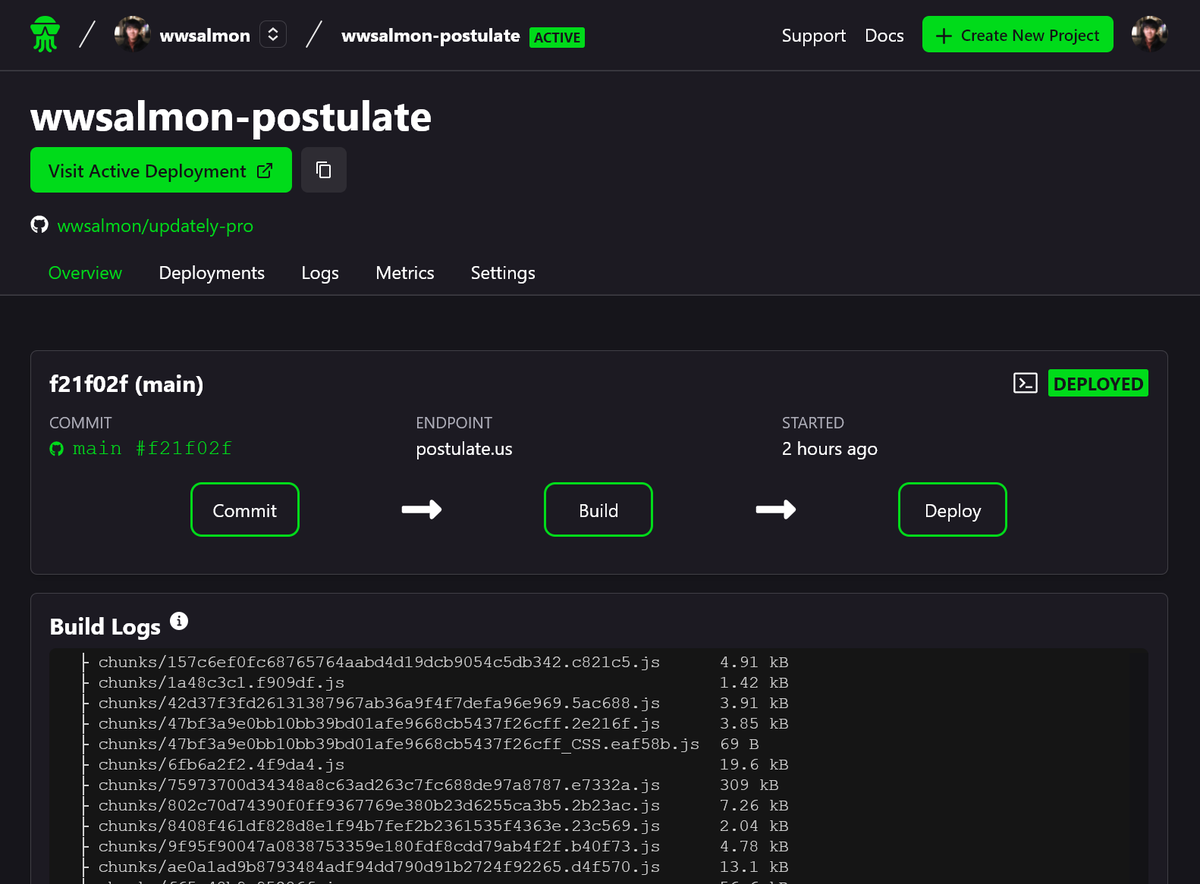Open the wwsalmon account avatar in breadcrumb
Screen dimensions: 1200x884
pyautogui.click(x=132, y=35)
